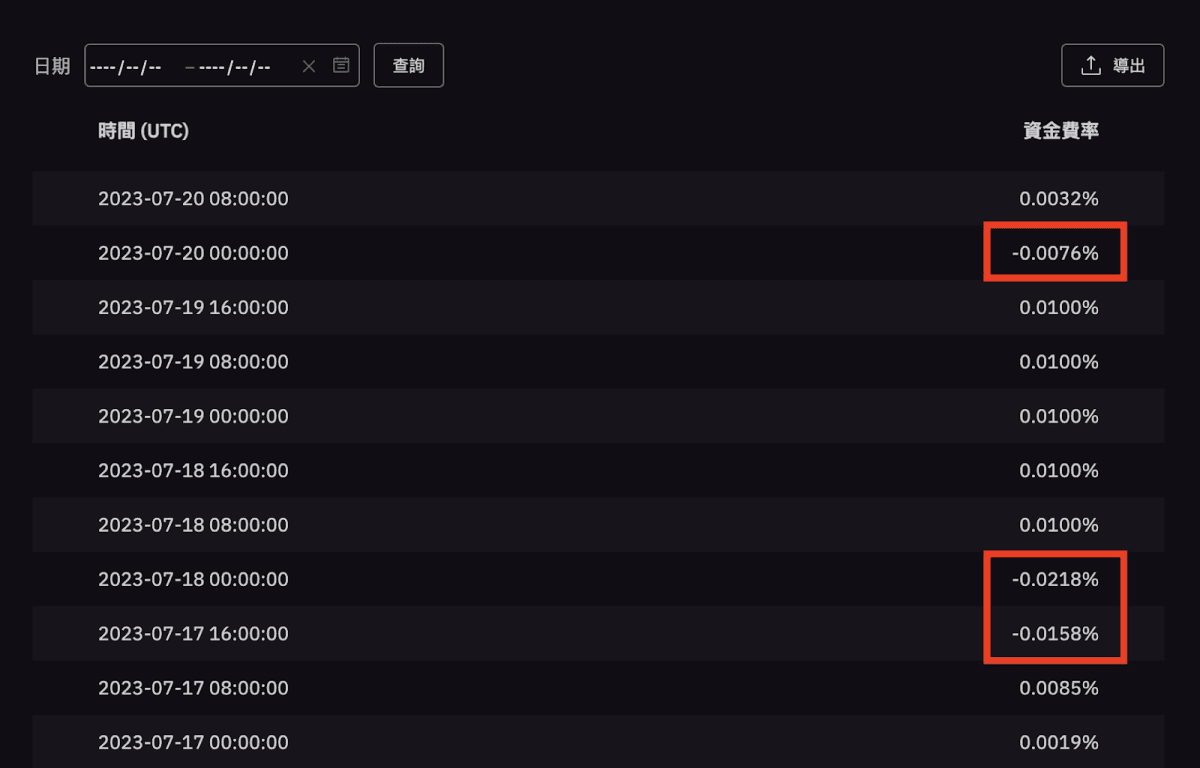Clear the date range with the X icon
The width and height of the screenshot is (1200, 768).
coord(309,66)
